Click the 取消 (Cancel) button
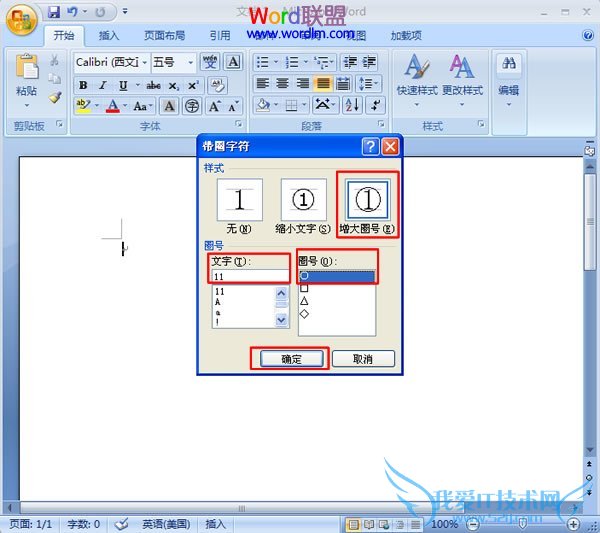Screen dimensions: 600x533 (x=363, y=359)
